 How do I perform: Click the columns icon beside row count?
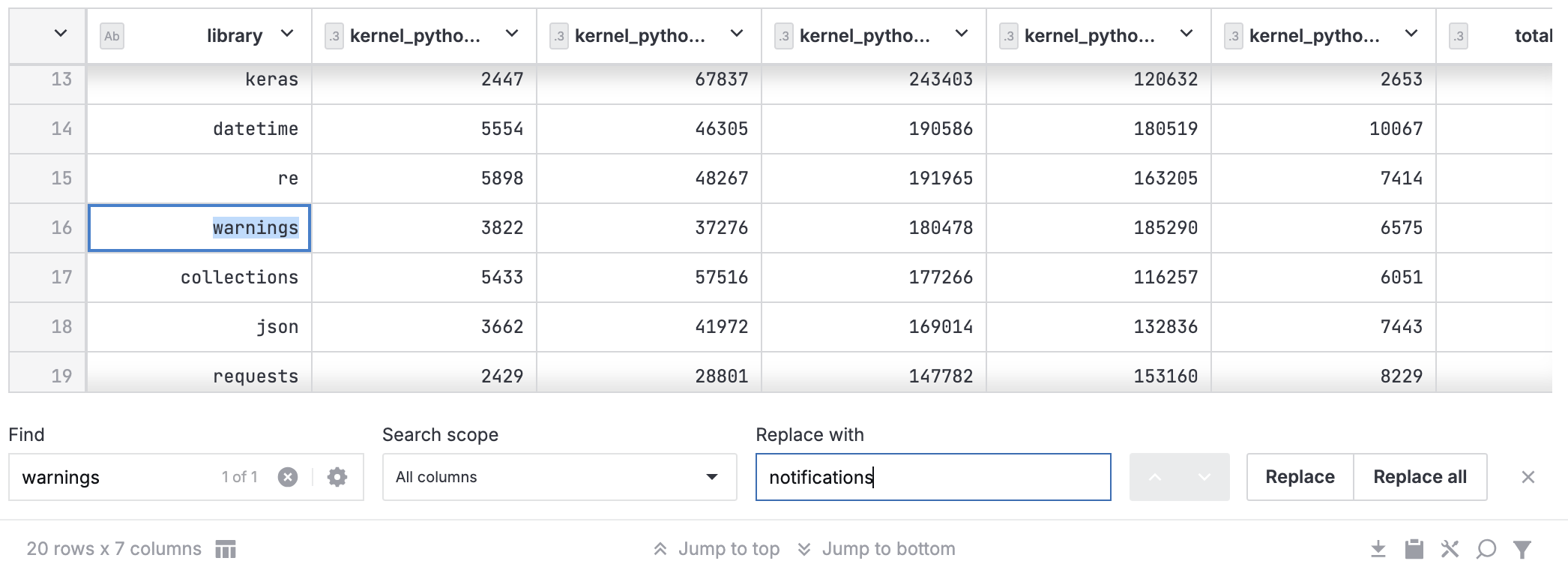(226, 549)
